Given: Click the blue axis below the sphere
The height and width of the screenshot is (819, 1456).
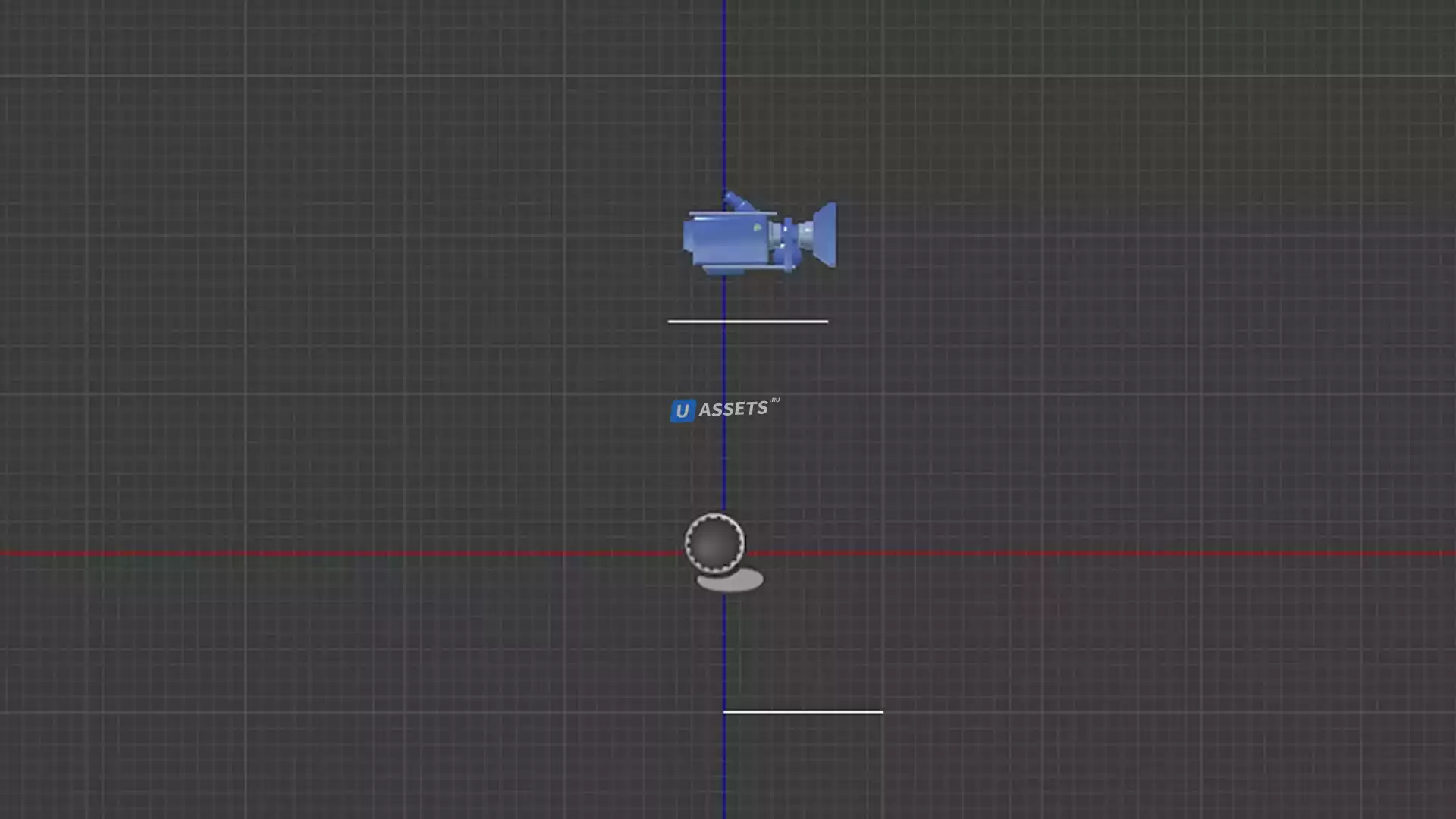Looking at the screenshot, I should [x=724, y=652].
